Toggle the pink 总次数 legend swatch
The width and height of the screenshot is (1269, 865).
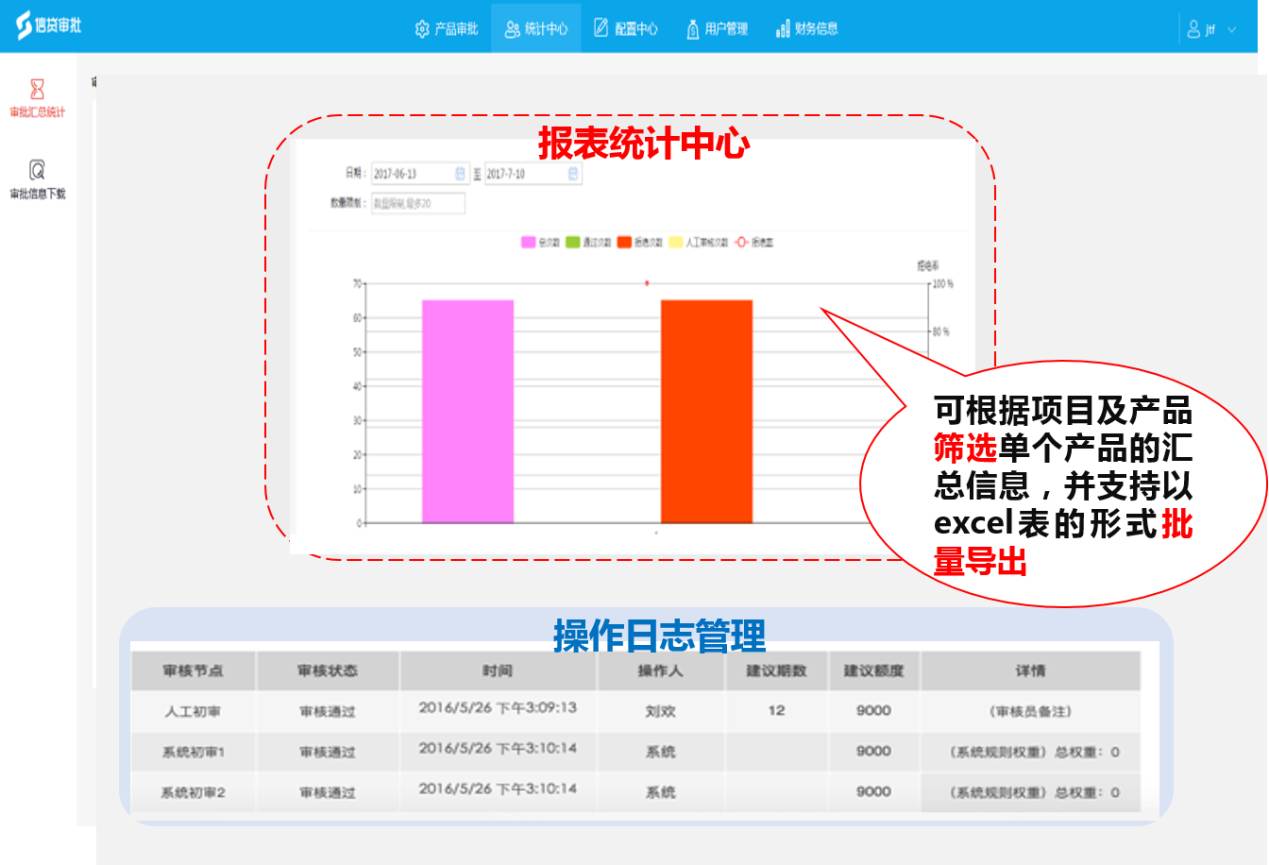click(x=529, y=243)
